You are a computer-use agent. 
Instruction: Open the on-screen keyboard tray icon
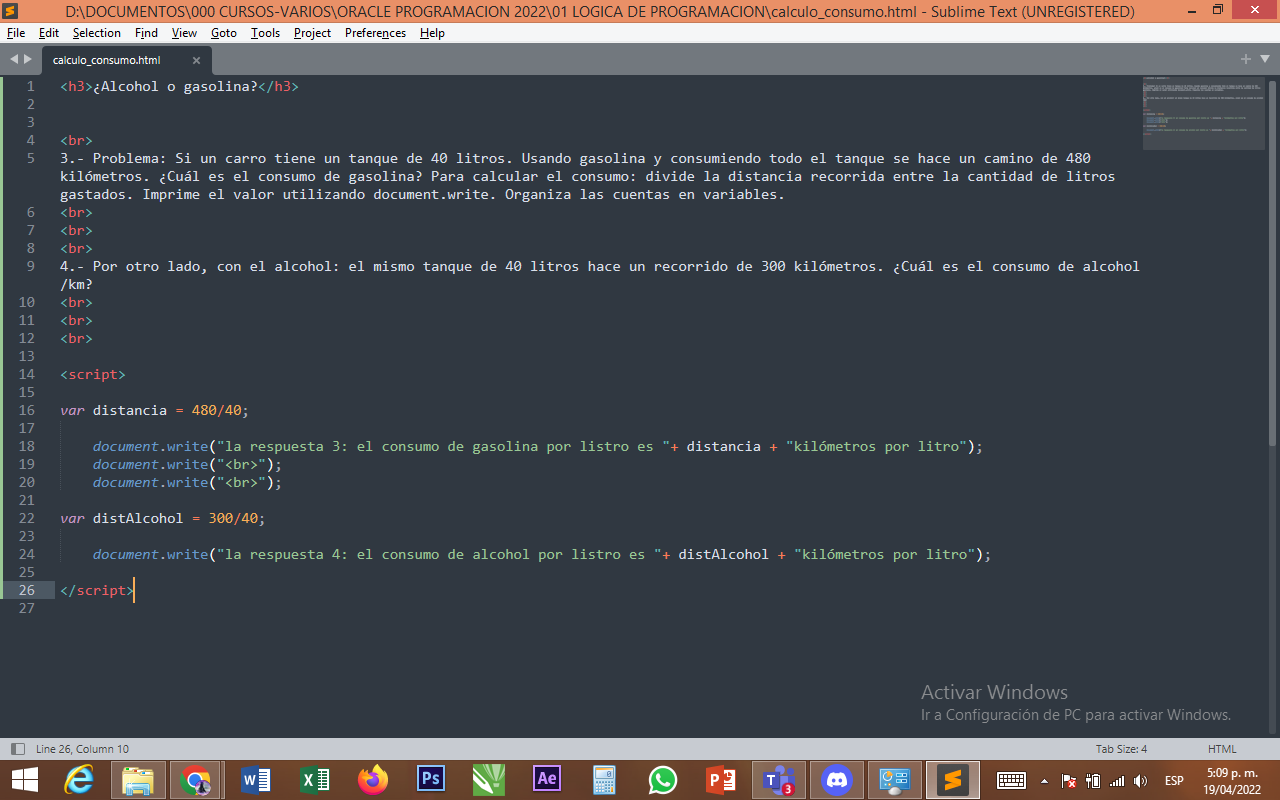pyautogui.click(x=1011, y=780)
